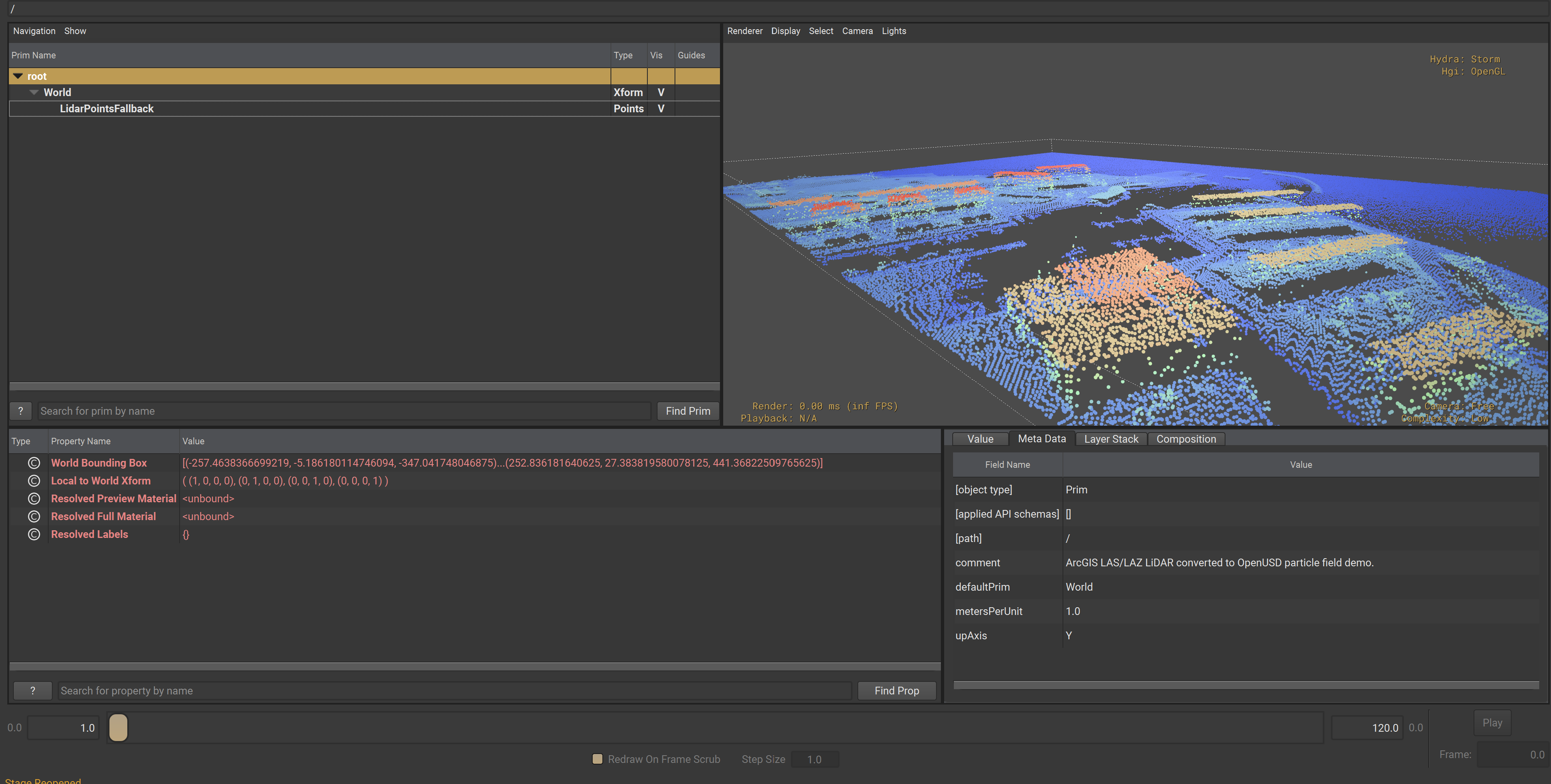1551x784 pixels.
Task: Click the metadata panel horizontal scrollbar
Action: [x=1246, y=685]
